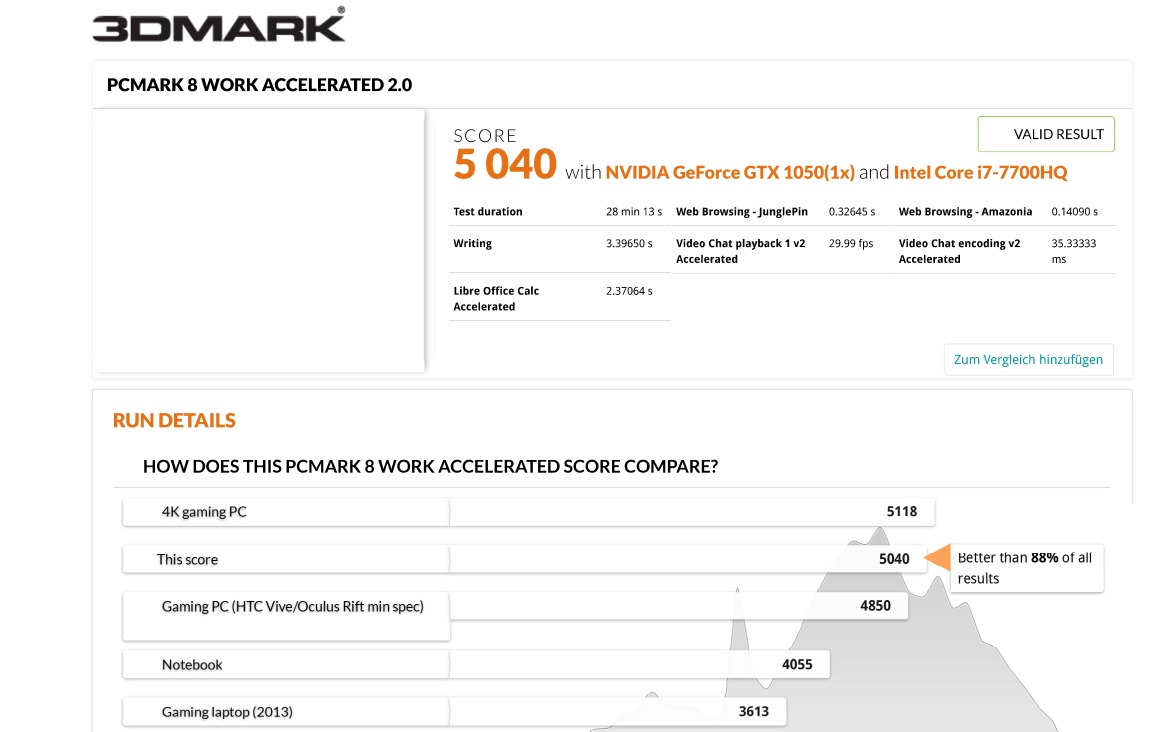The image size is (1170, 732).
Task: Click the score value 5 040
Action: click(x=505, y=164)
